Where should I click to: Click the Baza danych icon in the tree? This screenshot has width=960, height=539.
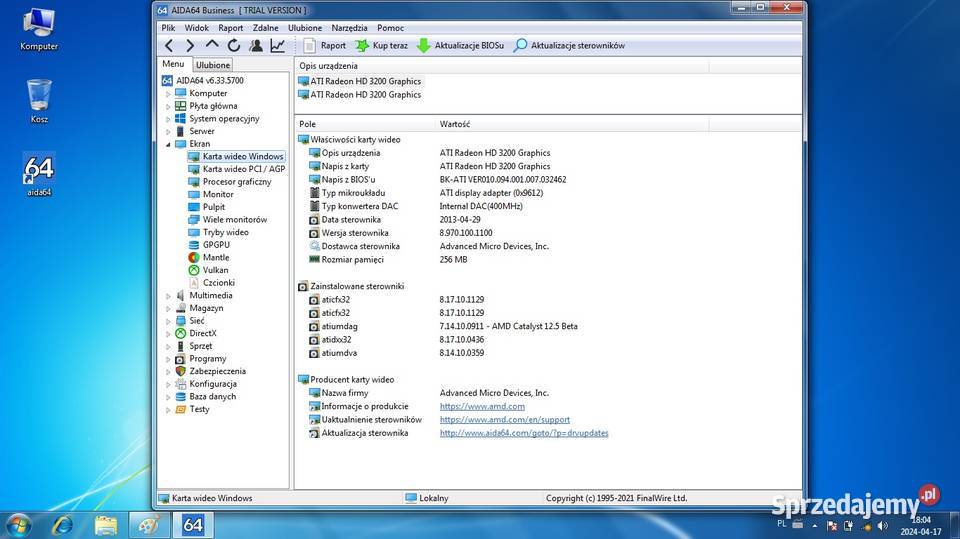click(181, 397)
